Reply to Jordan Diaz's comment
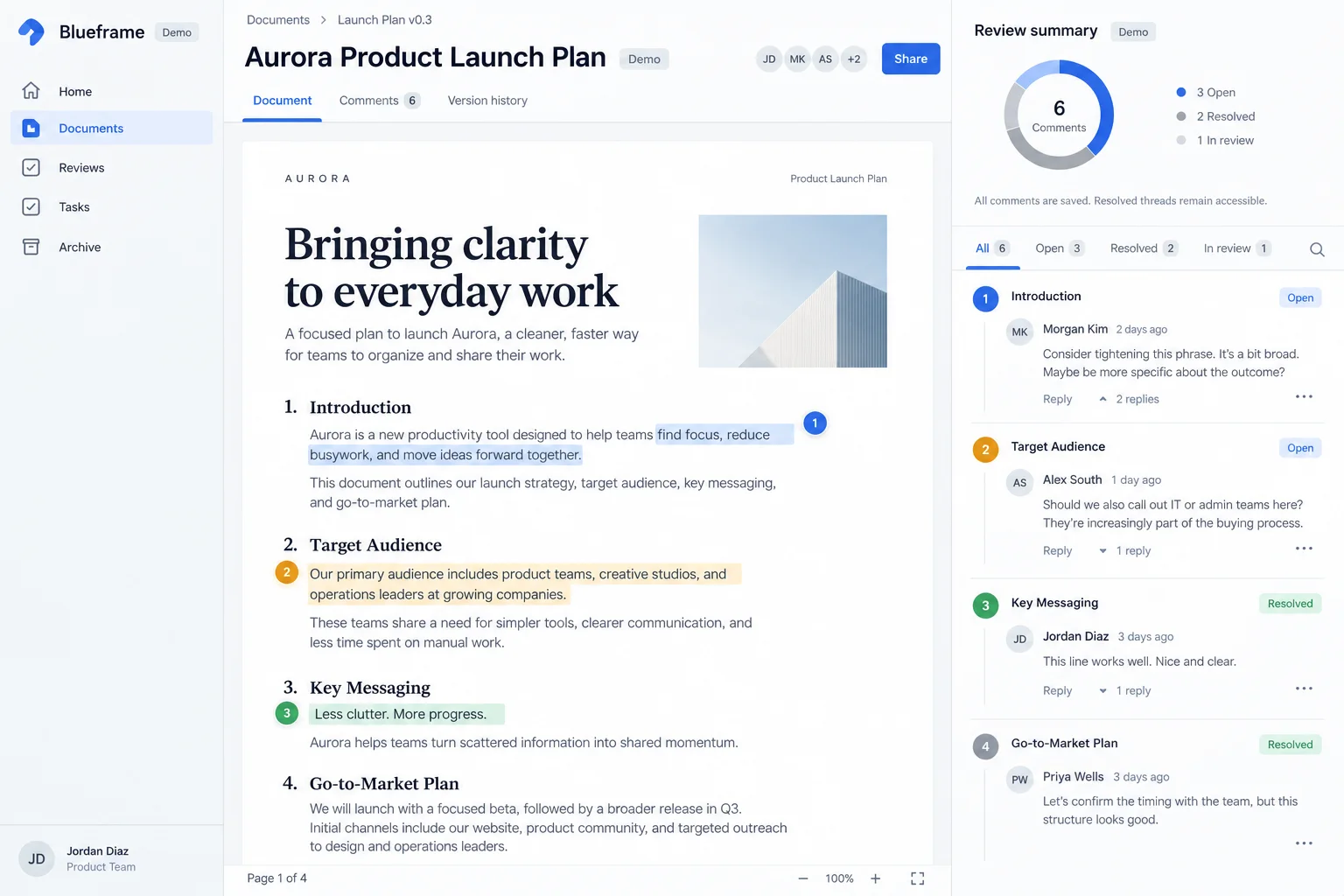This screenshot has height=896, width=1344. (1057, 690)
